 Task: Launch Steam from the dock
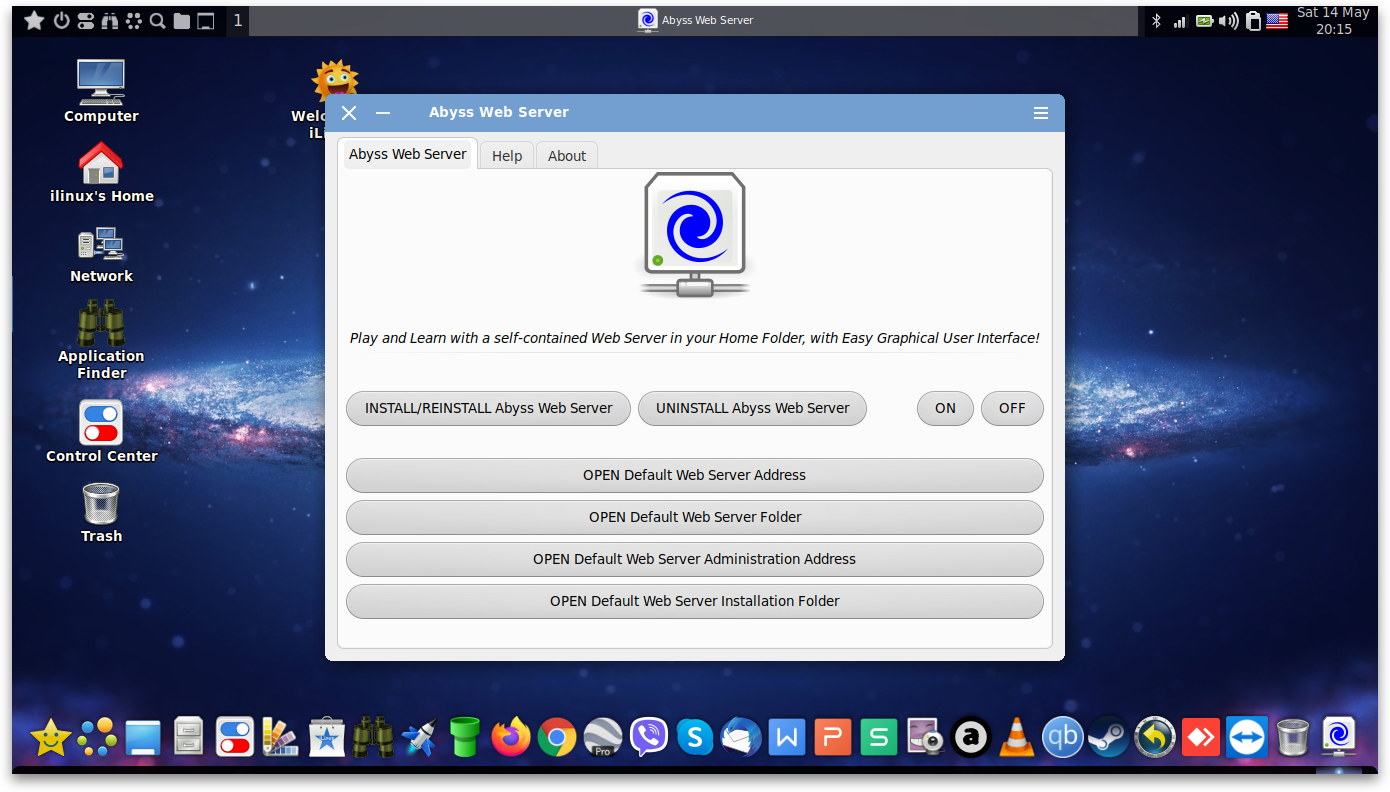click(x=1108, y=738)
